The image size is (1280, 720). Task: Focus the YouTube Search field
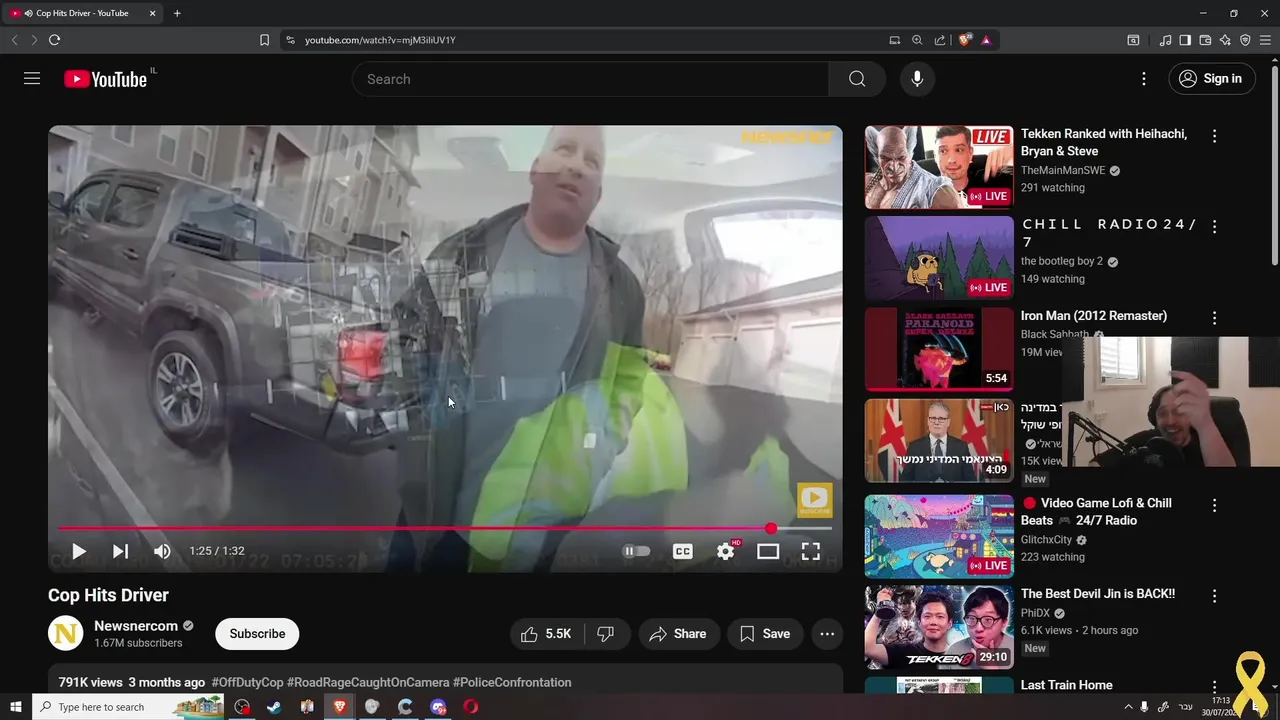point(590,79)
